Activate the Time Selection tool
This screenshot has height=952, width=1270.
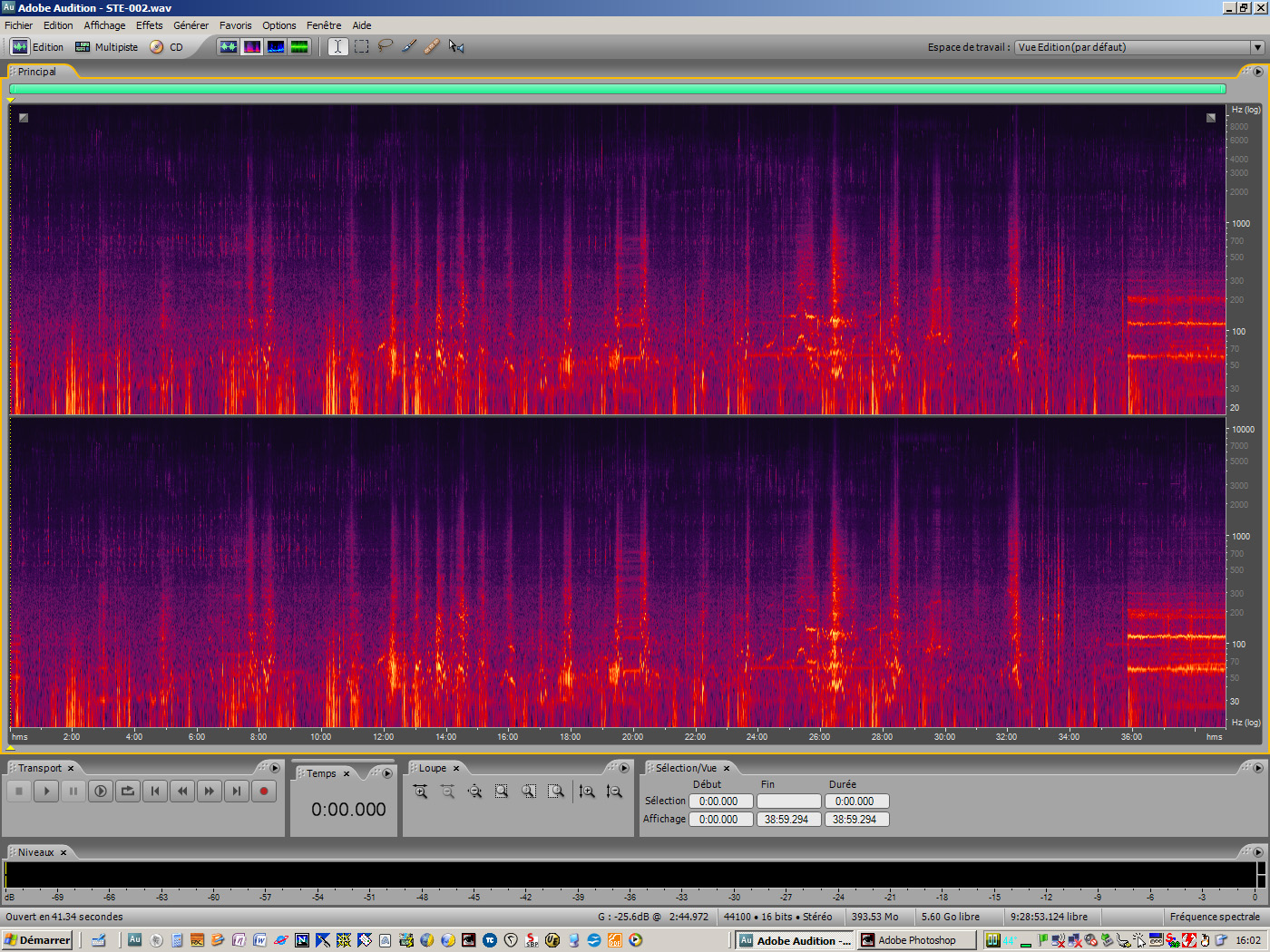[337, 46]
